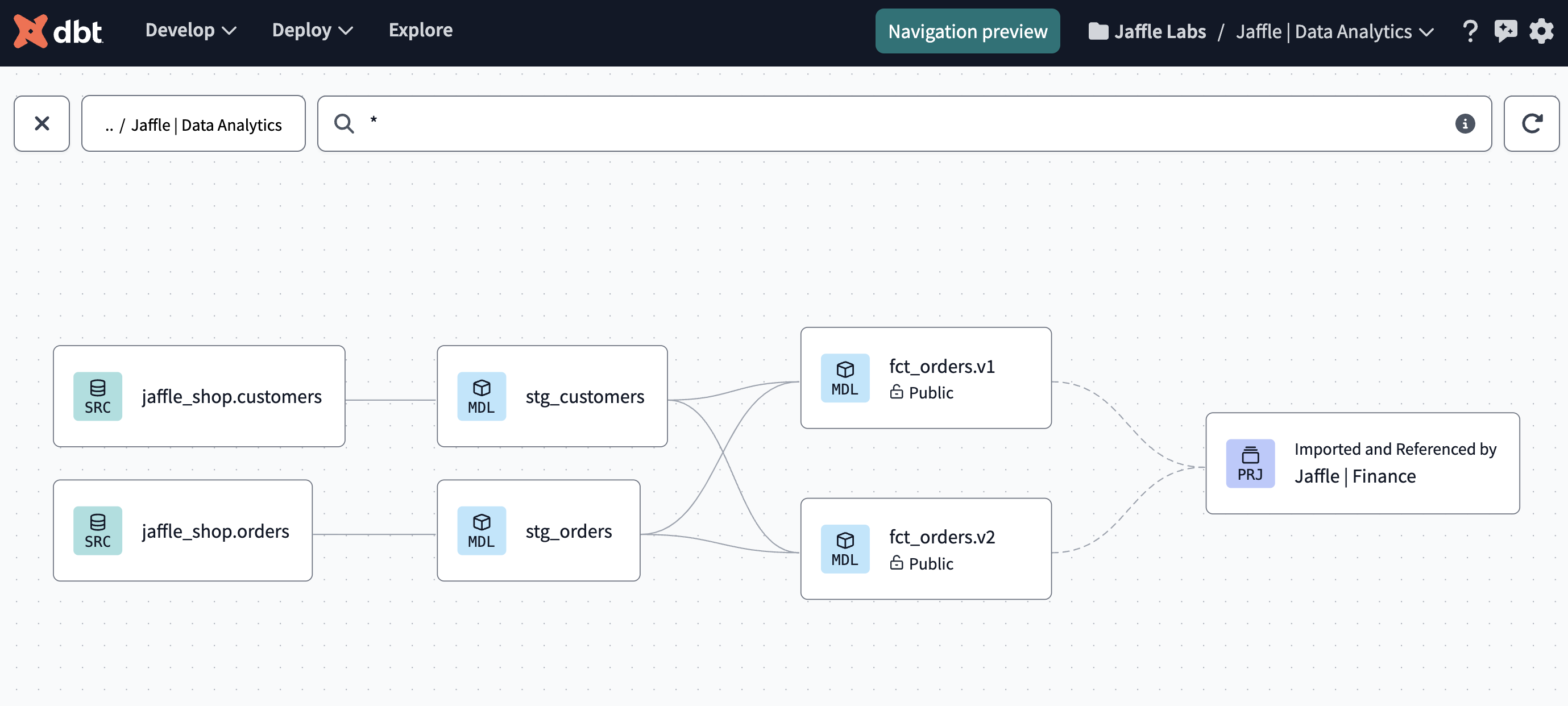
Task: Click the SRC icon on jaffle_shop.orders node
Action: point(97,529)
